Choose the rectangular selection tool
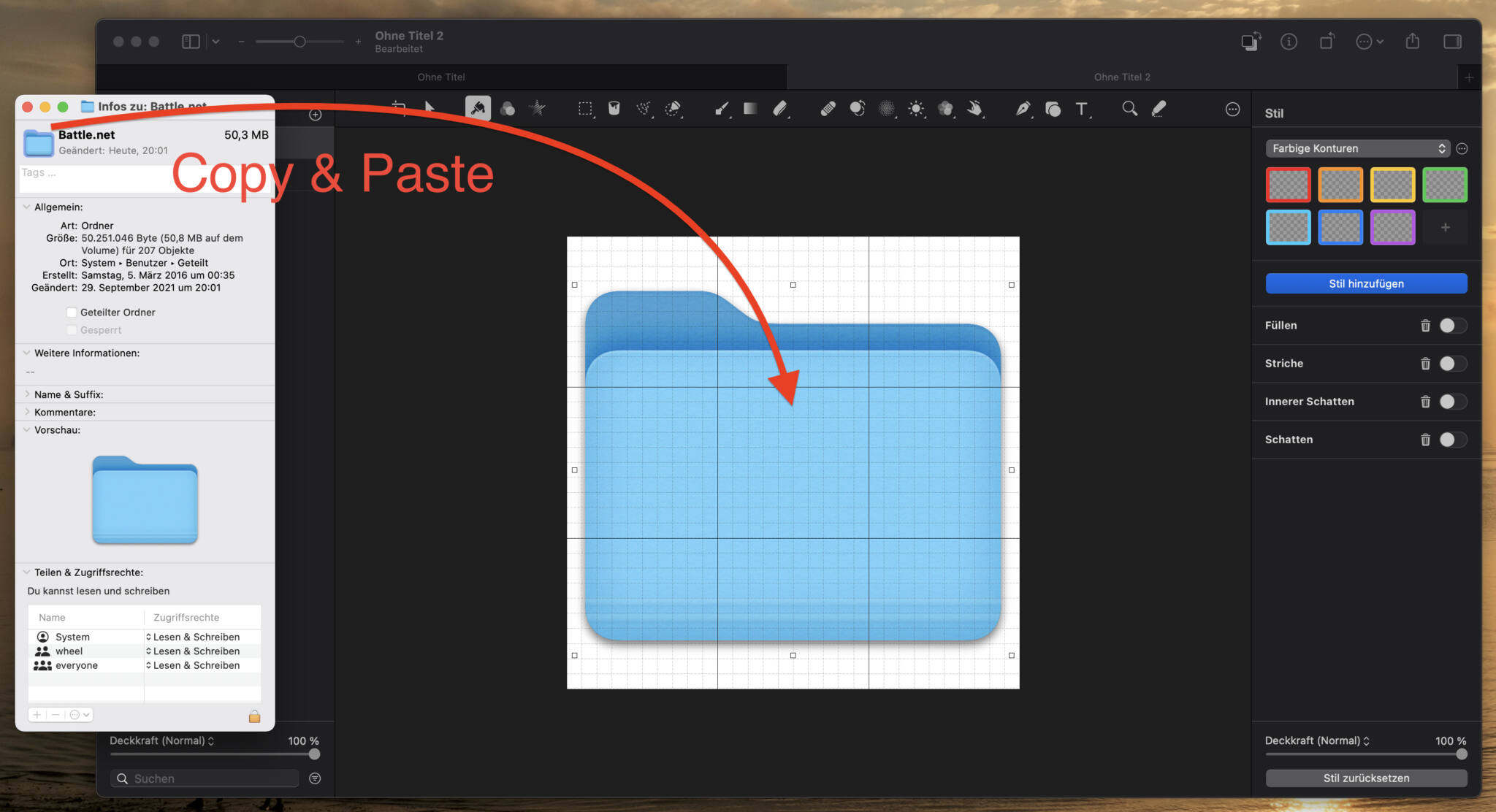Screen dimensions: 1496x812 (x=584, y=107)
